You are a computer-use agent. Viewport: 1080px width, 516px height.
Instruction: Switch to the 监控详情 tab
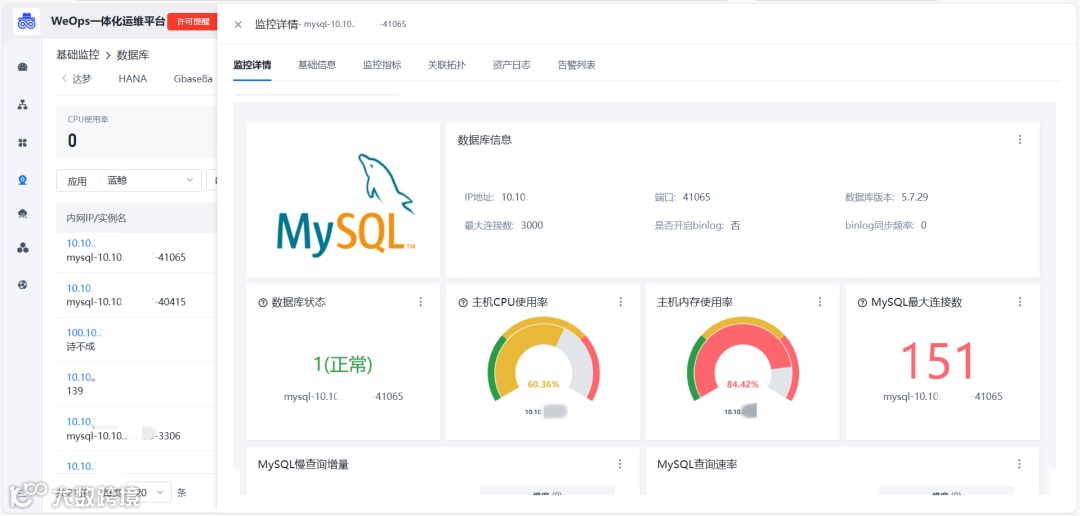[252, 65]
